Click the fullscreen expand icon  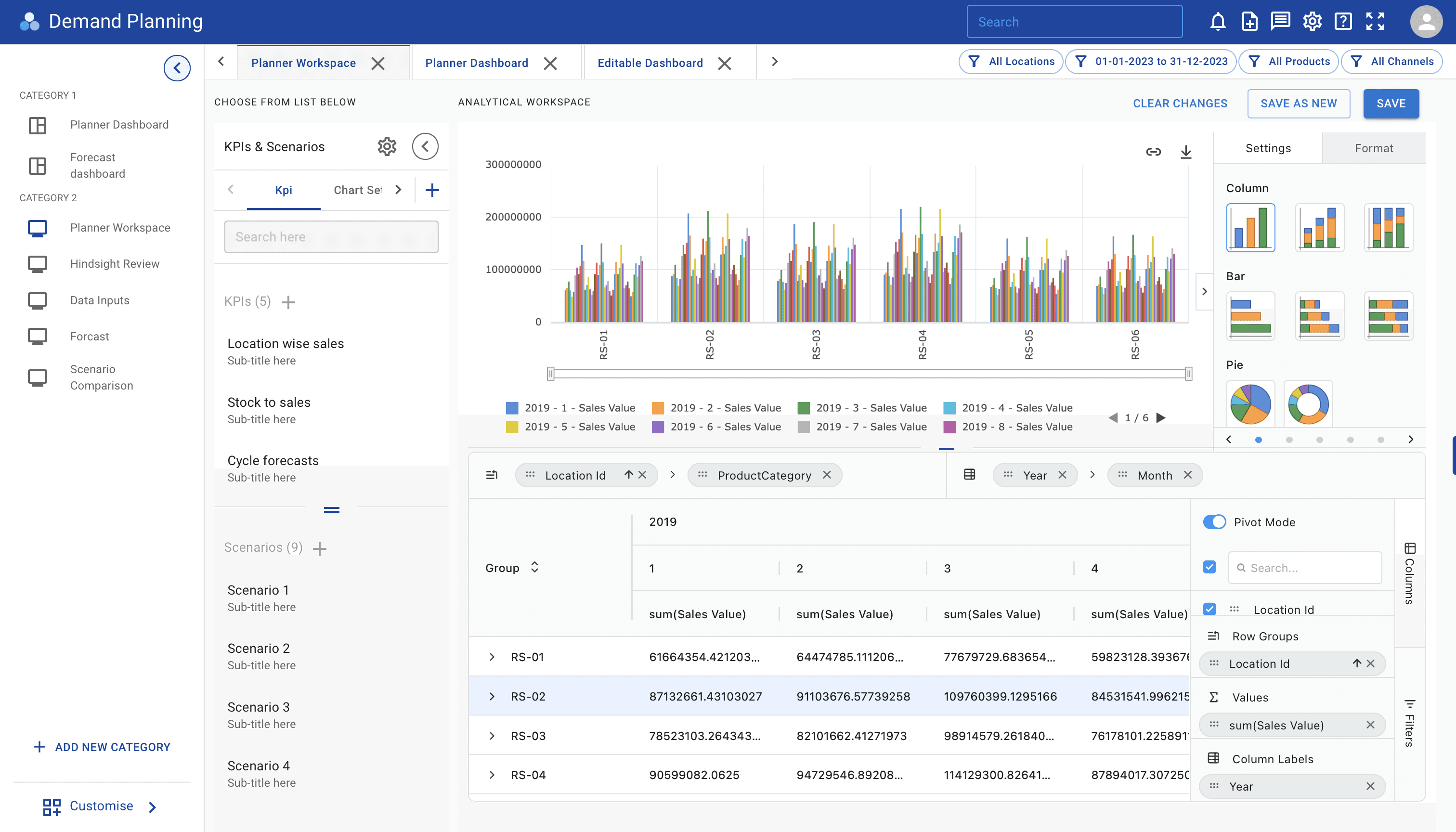1376,22
